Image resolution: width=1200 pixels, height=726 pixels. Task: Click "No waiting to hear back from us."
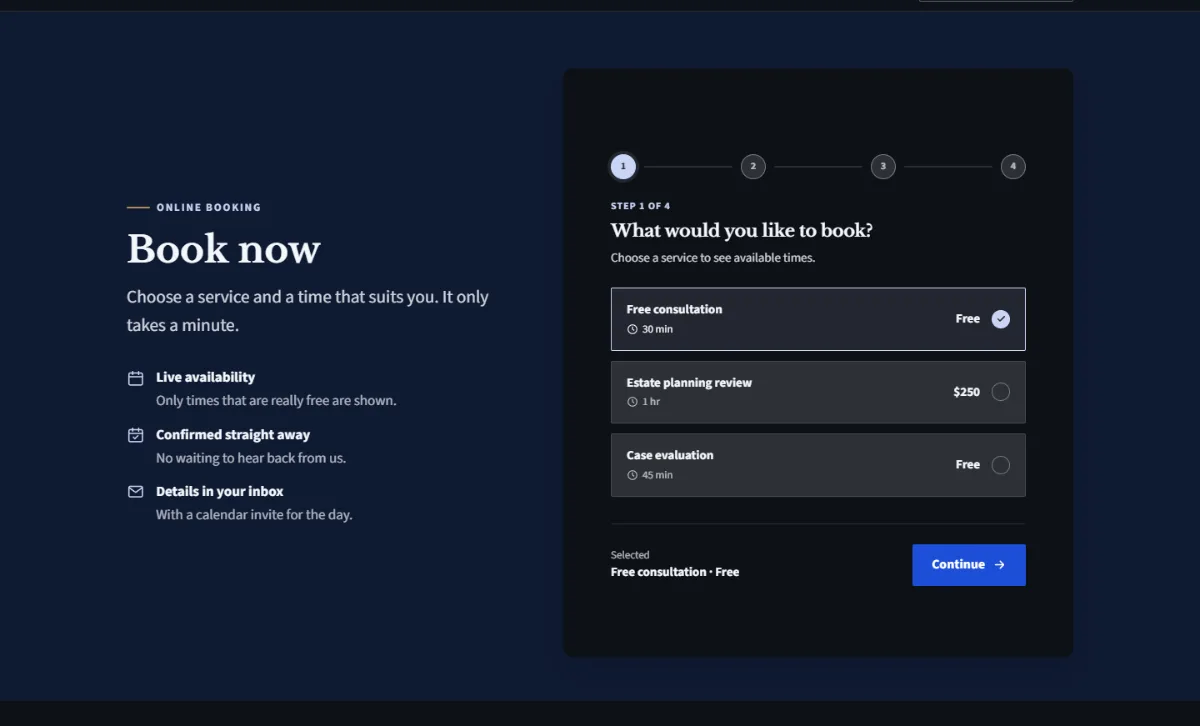click(x=251, y=458)
